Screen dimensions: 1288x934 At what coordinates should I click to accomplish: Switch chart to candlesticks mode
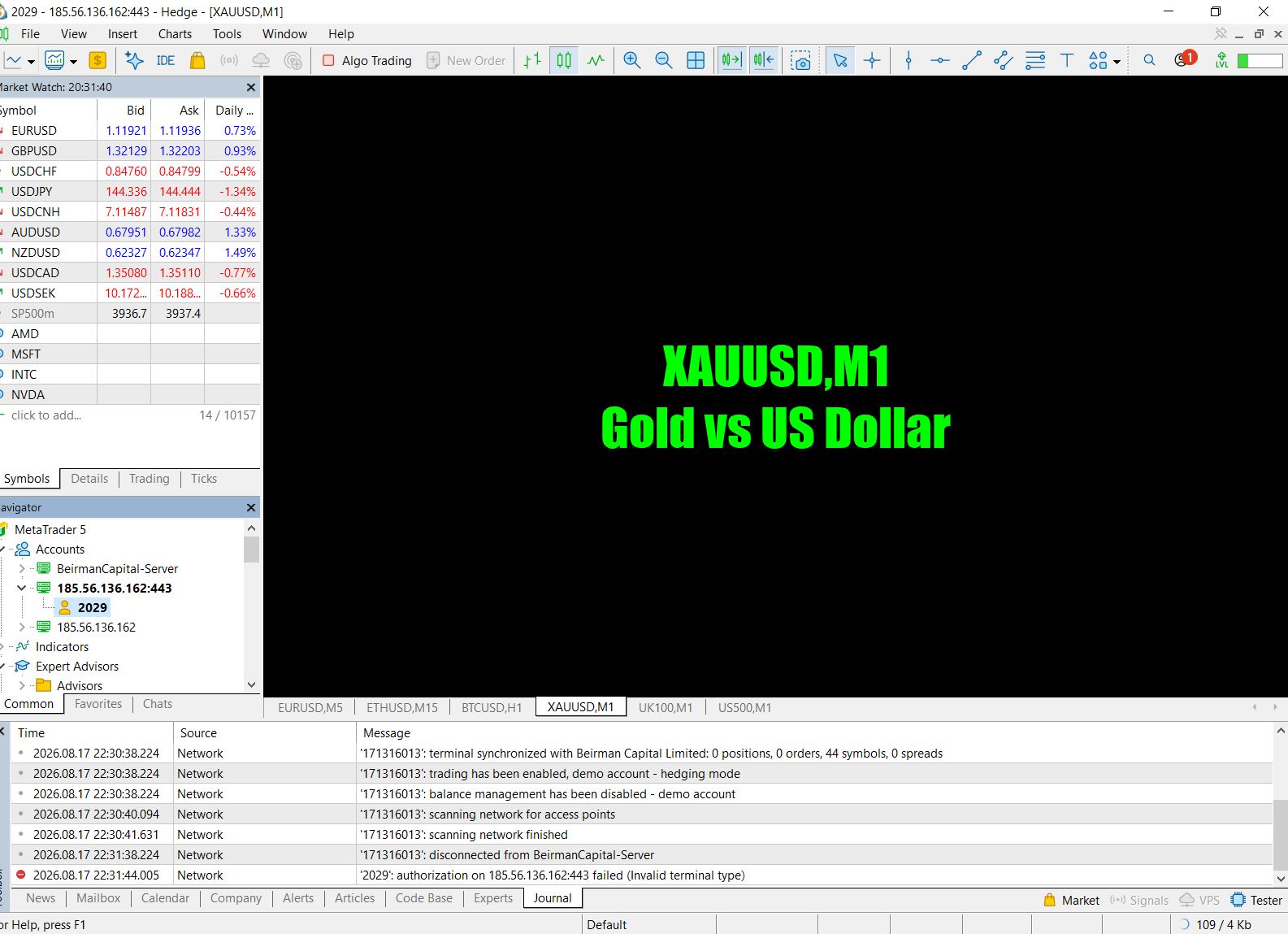coord(564,60)
